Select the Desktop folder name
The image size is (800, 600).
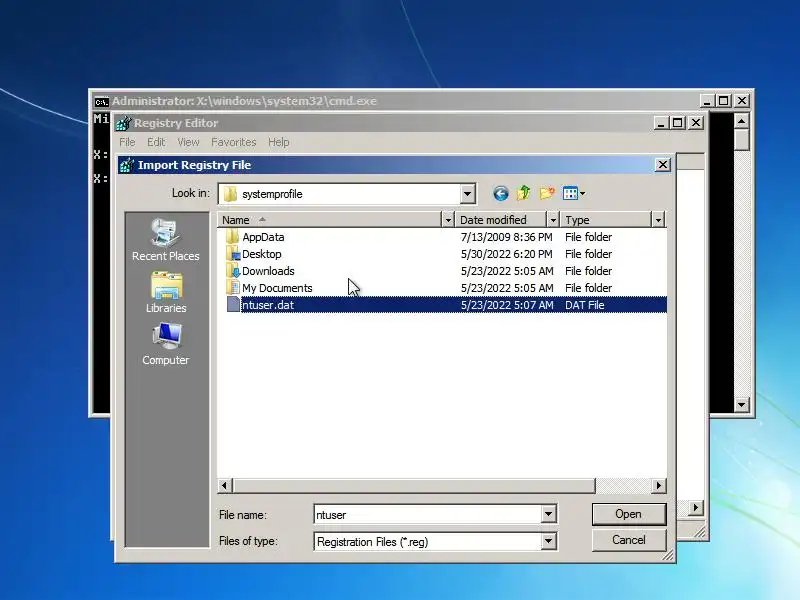point(262,254)
